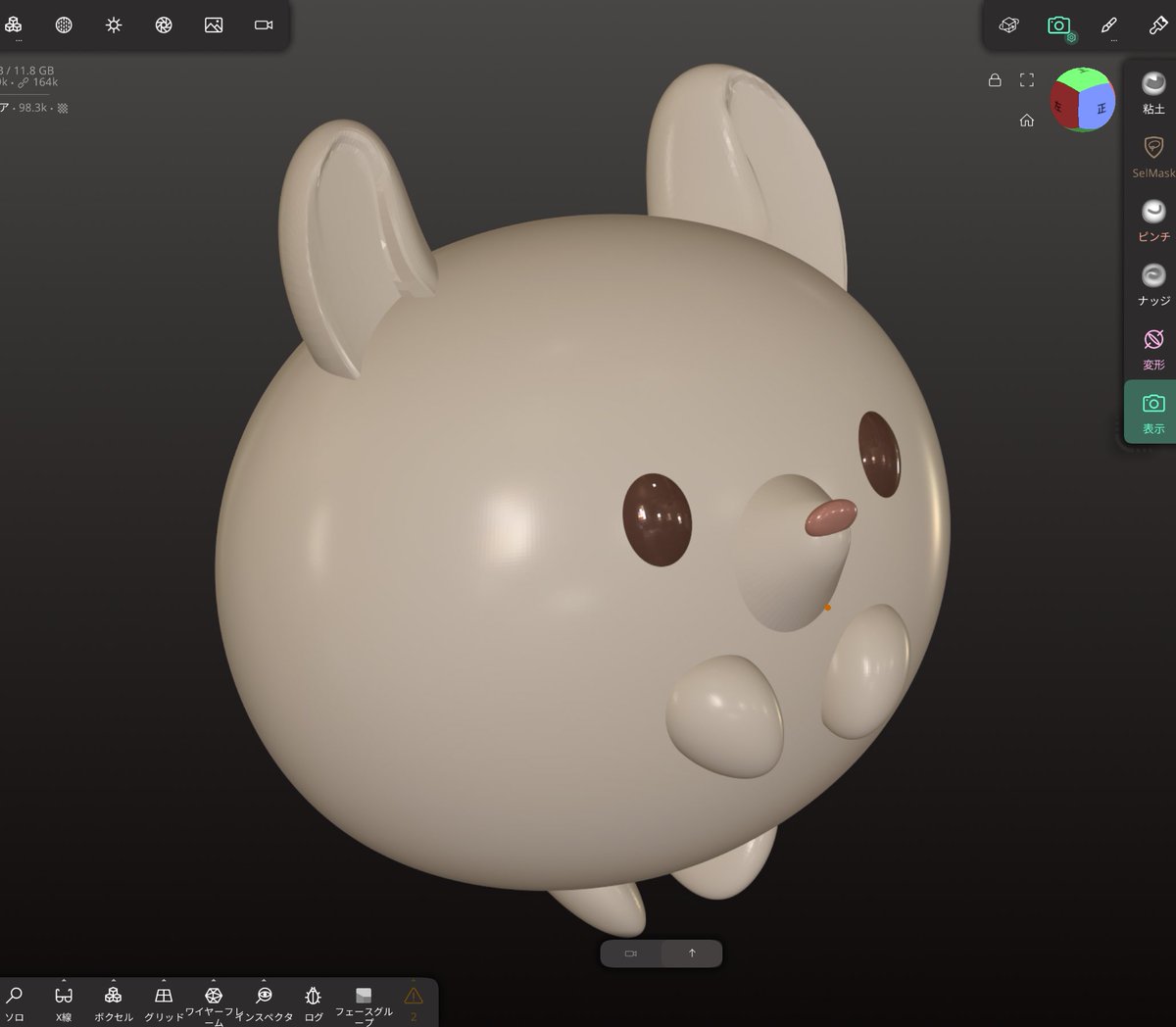Select the 表示 view tool

click(x=1151, y=413)
